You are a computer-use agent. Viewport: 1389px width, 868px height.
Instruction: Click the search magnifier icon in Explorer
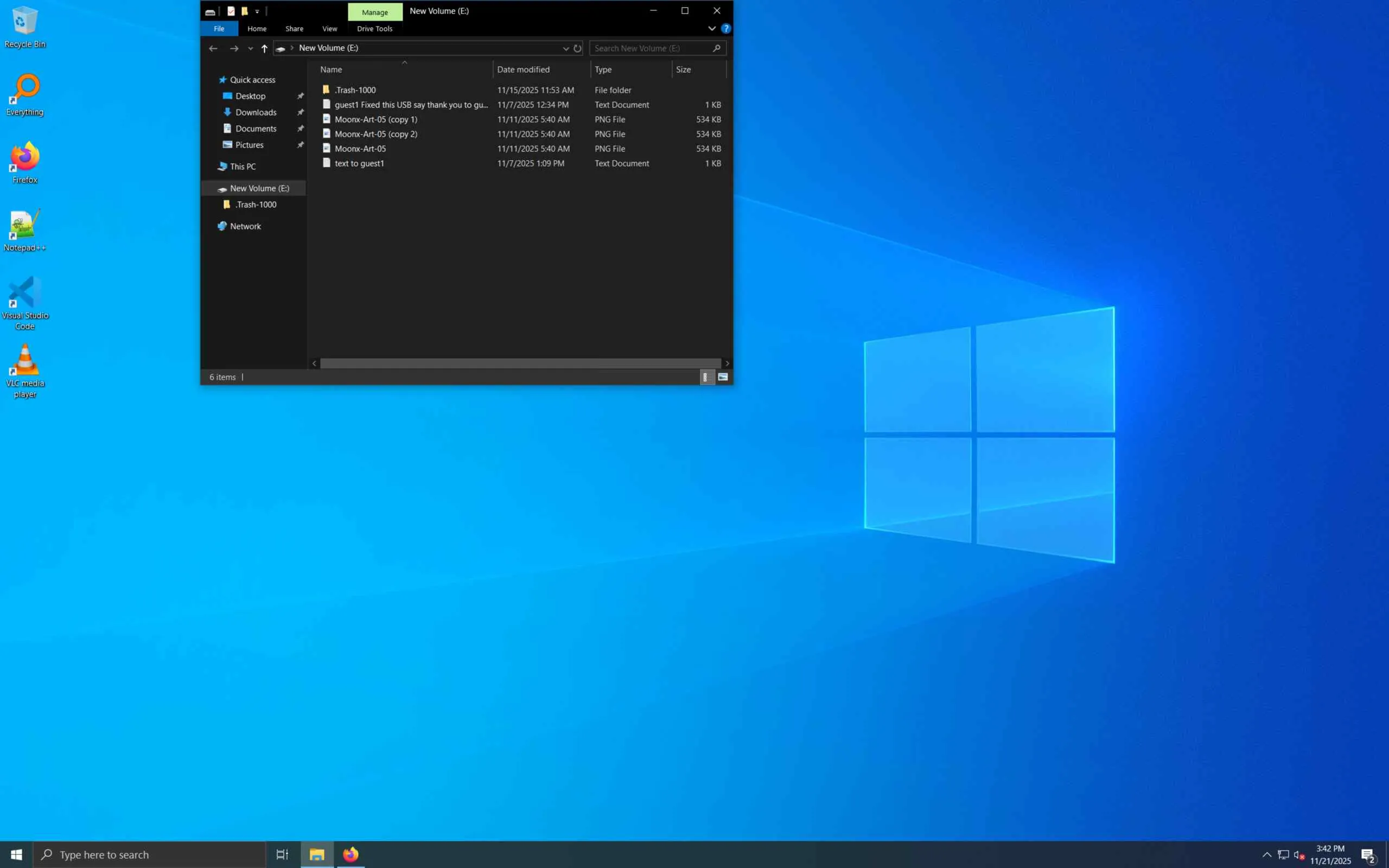click(x=716, y=48)
